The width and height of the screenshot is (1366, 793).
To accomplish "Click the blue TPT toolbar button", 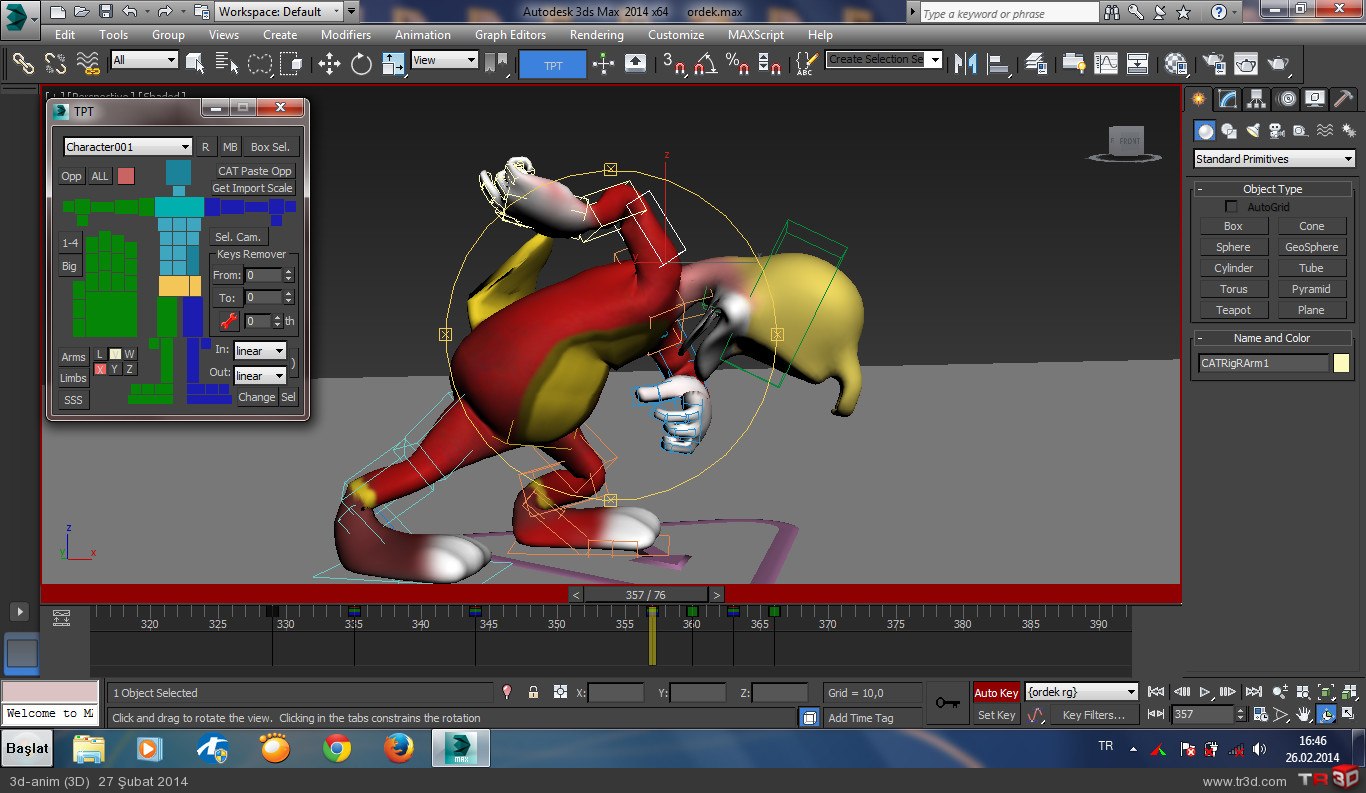I will pyautogui.click(x=552, y=64).
